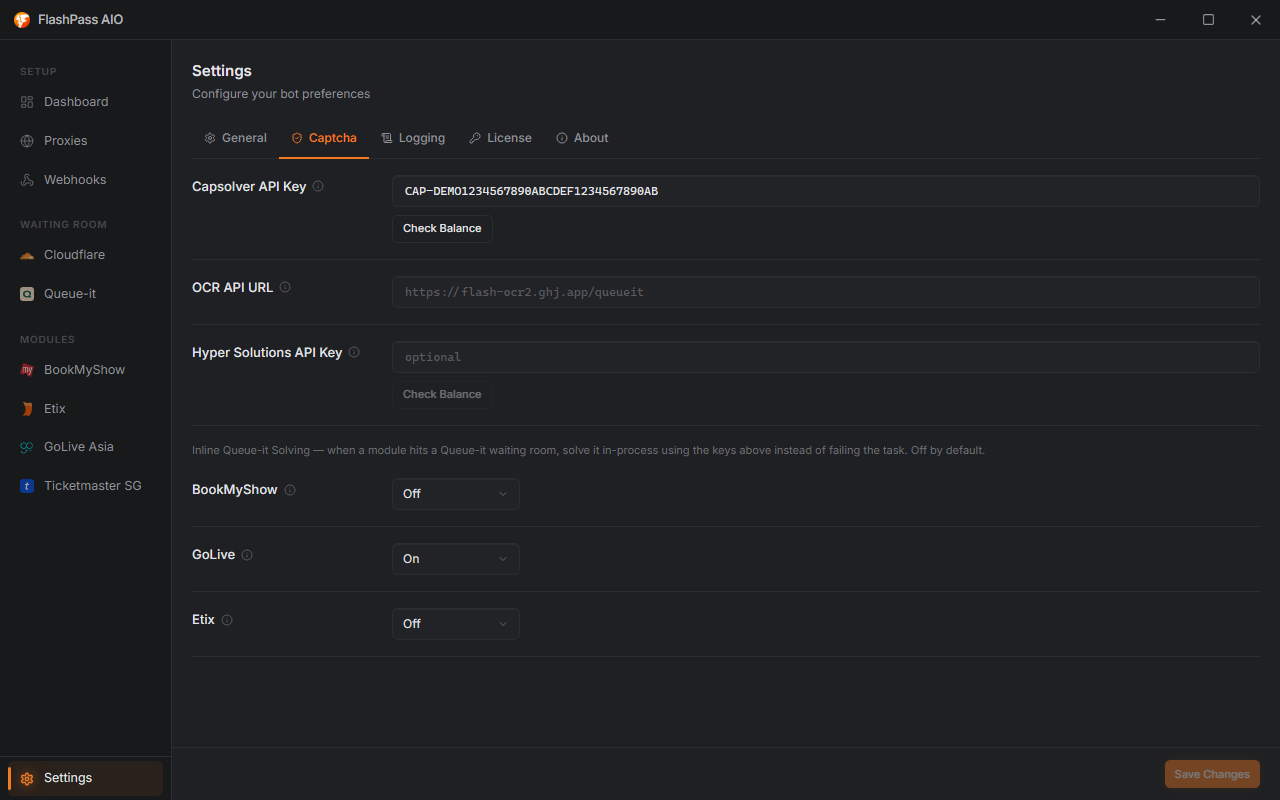Open Dashboard via its grid icon
Viewport: 1280px width, 800px height.
pyautogui.click(x=27, y=102)
